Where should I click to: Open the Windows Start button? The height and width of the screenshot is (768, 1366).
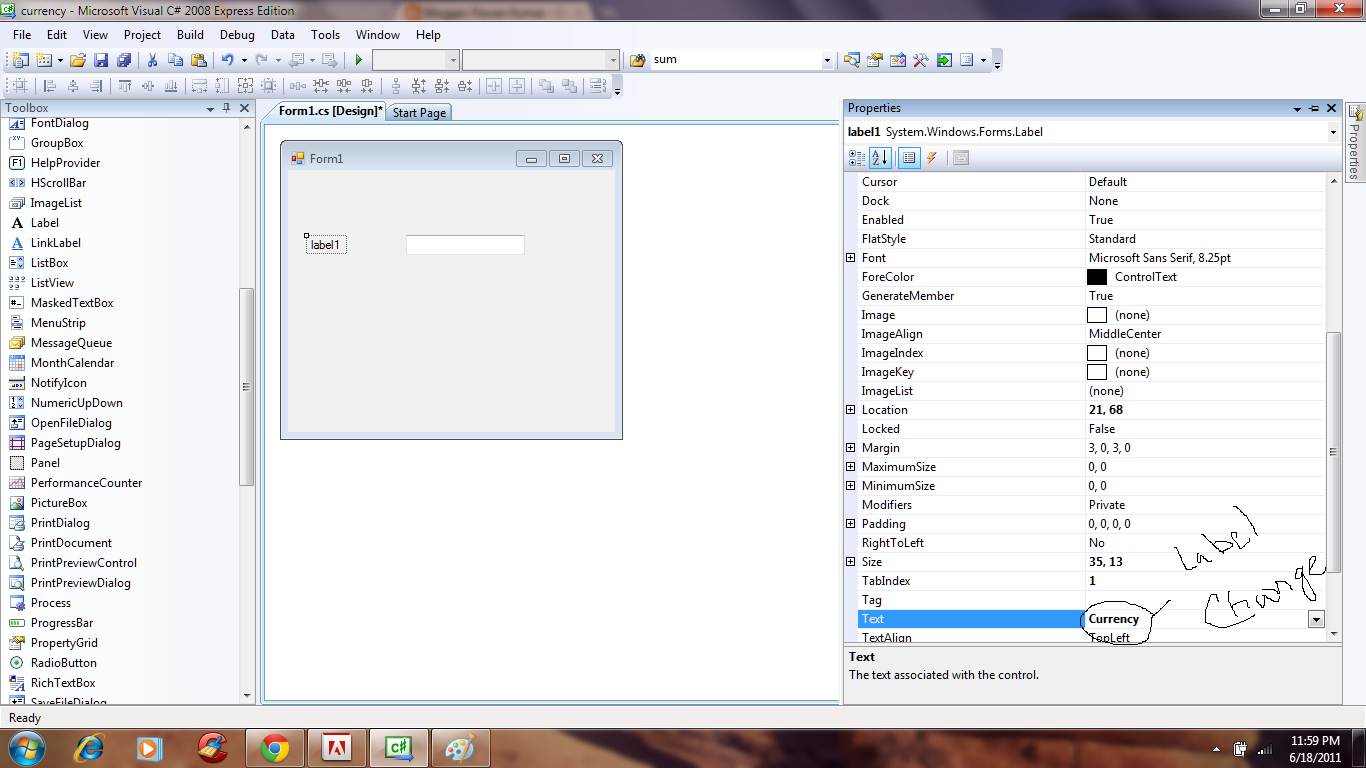pyautogui.click(x=26, y=747)
